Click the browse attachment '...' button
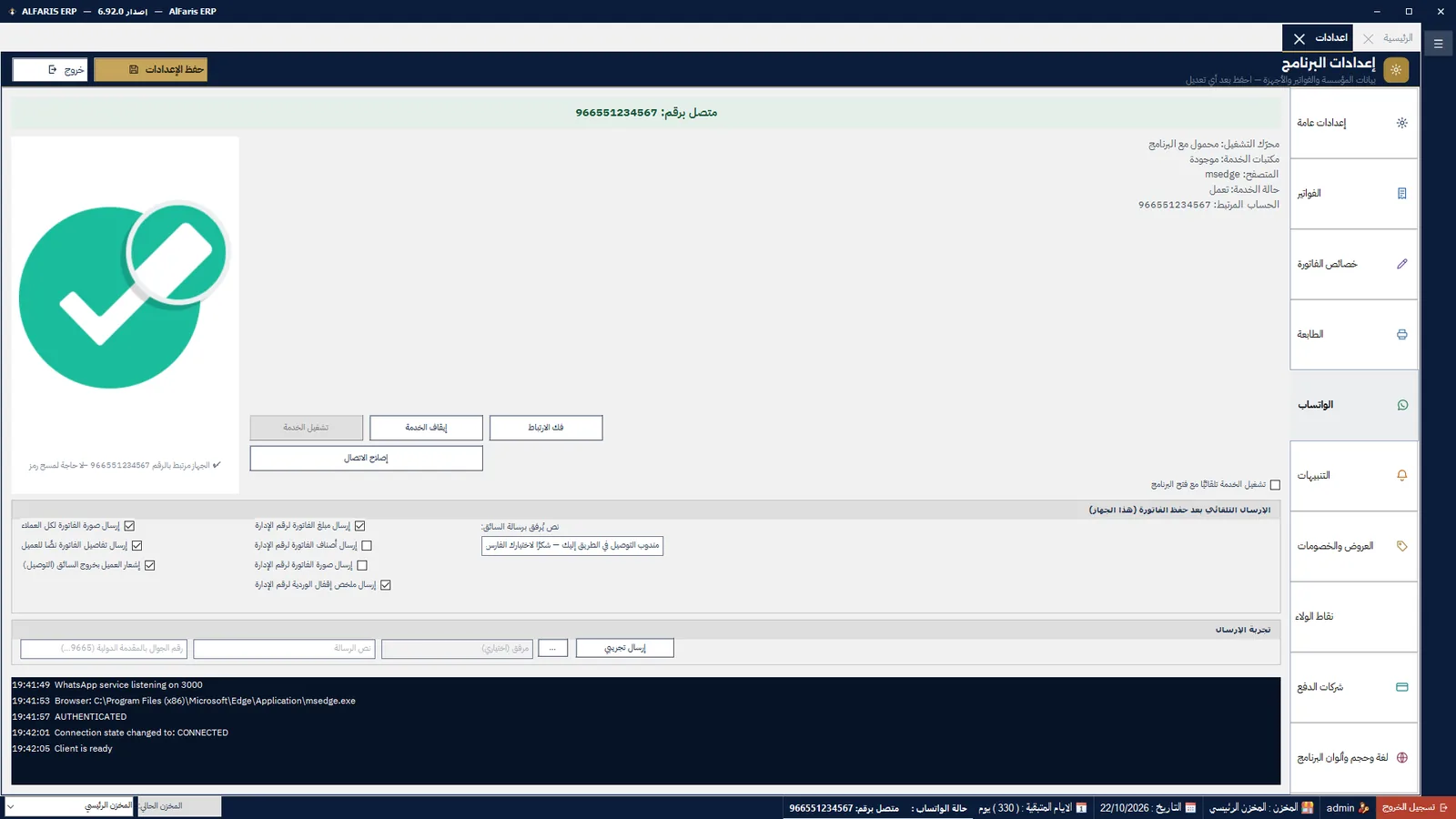Image resolution: width=1456 pixels, height=819 pixels. 552,648
